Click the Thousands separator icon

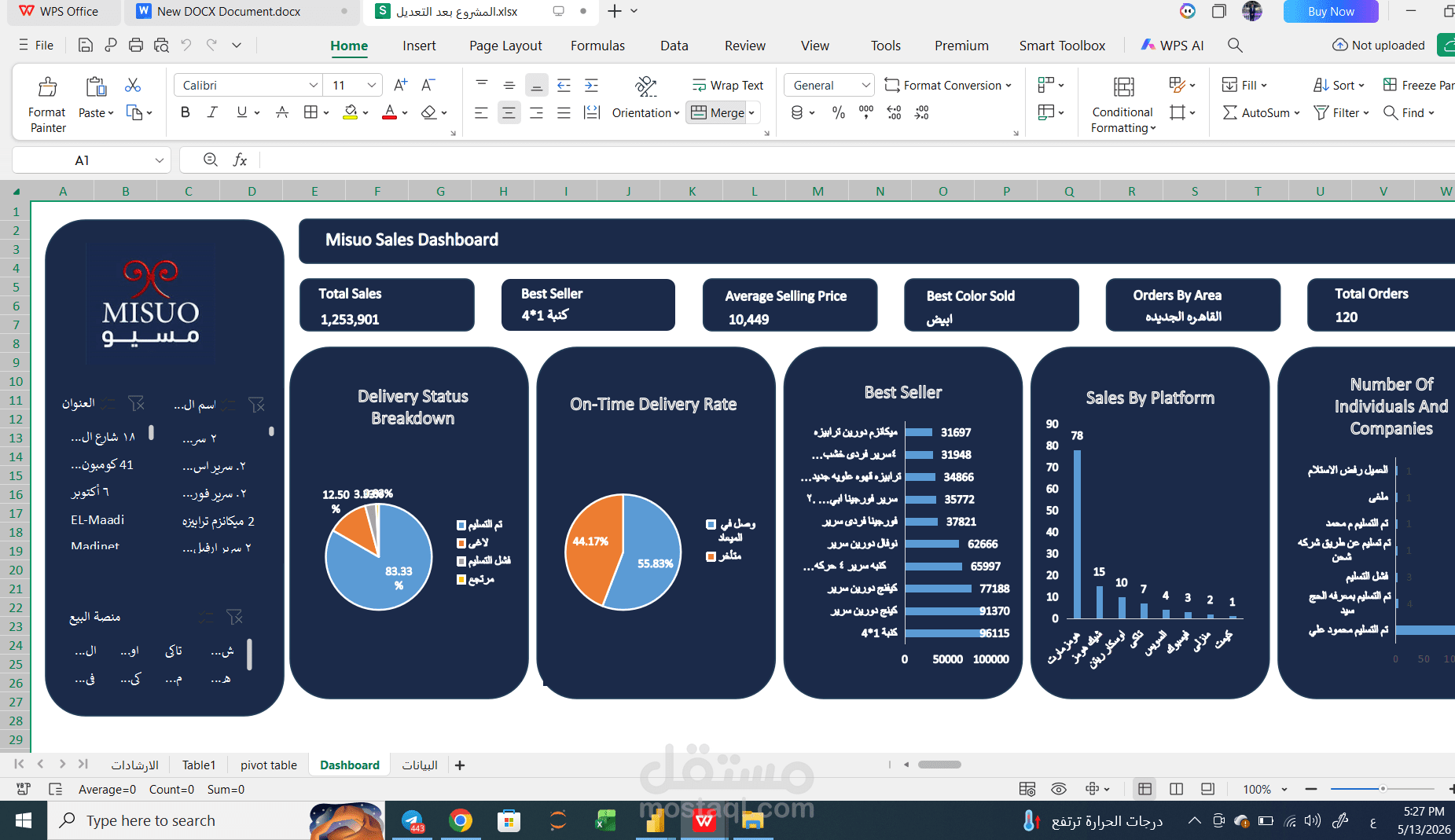click(866, 112)
